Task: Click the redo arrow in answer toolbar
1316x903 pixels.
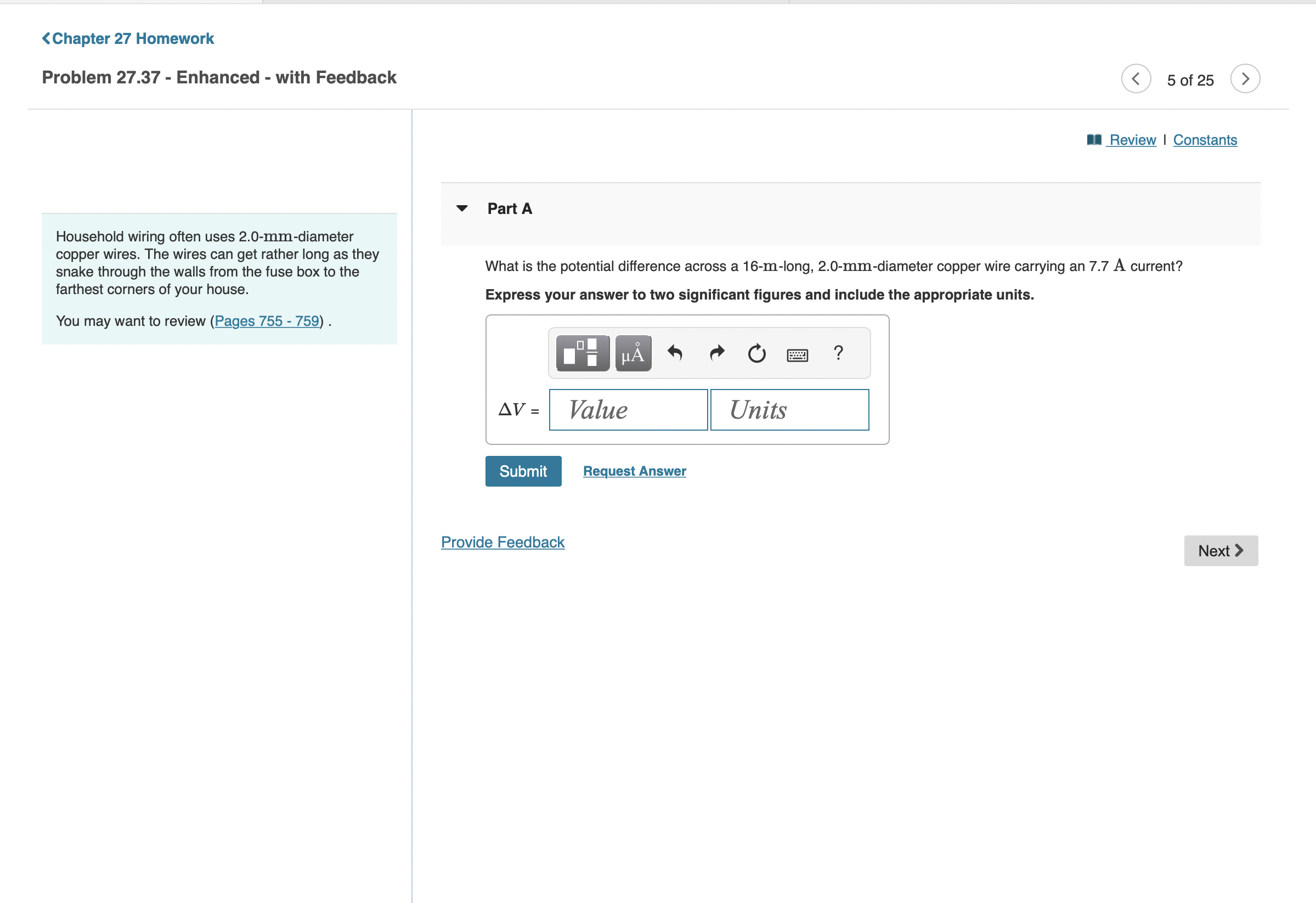Action: [x=716, y=353]
